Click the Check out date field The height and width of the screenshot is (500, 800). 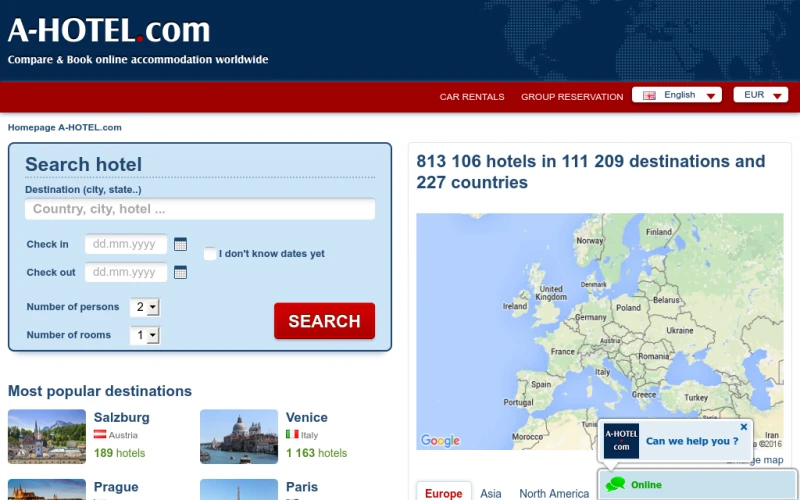coord(126,272)
